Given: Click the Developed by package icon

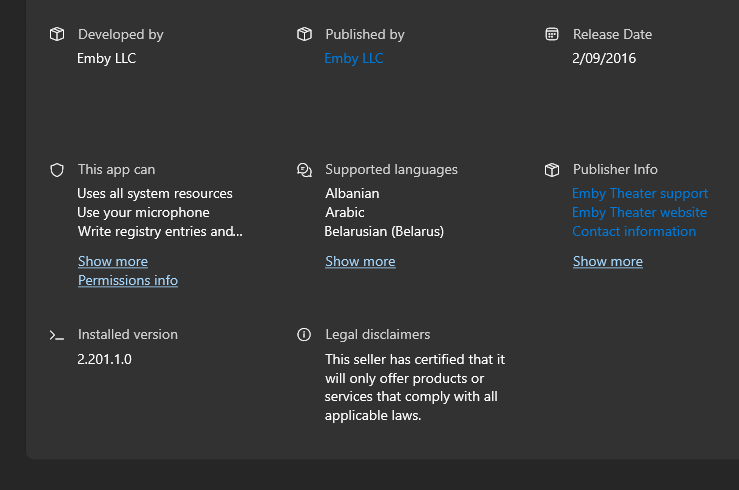Looking at the screenshot, I should pos(57,34).
